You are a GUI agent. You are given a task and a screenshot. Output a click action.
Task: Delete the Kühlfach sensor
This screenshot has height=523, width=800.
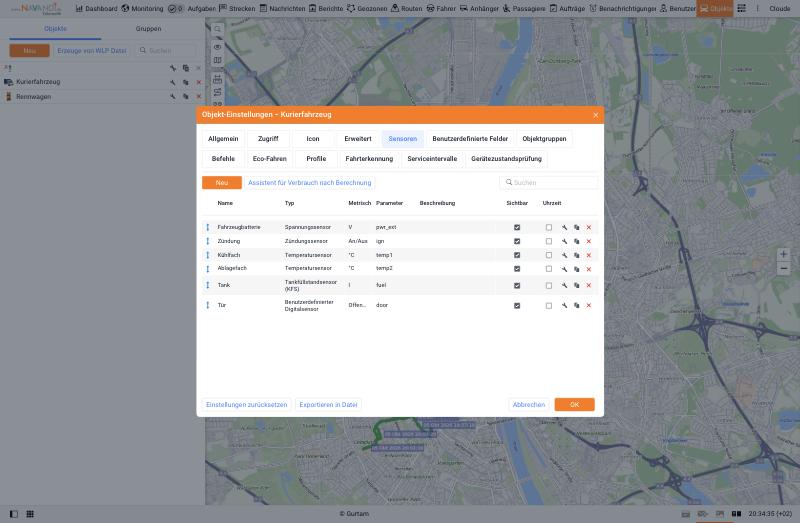click(589, 255)
